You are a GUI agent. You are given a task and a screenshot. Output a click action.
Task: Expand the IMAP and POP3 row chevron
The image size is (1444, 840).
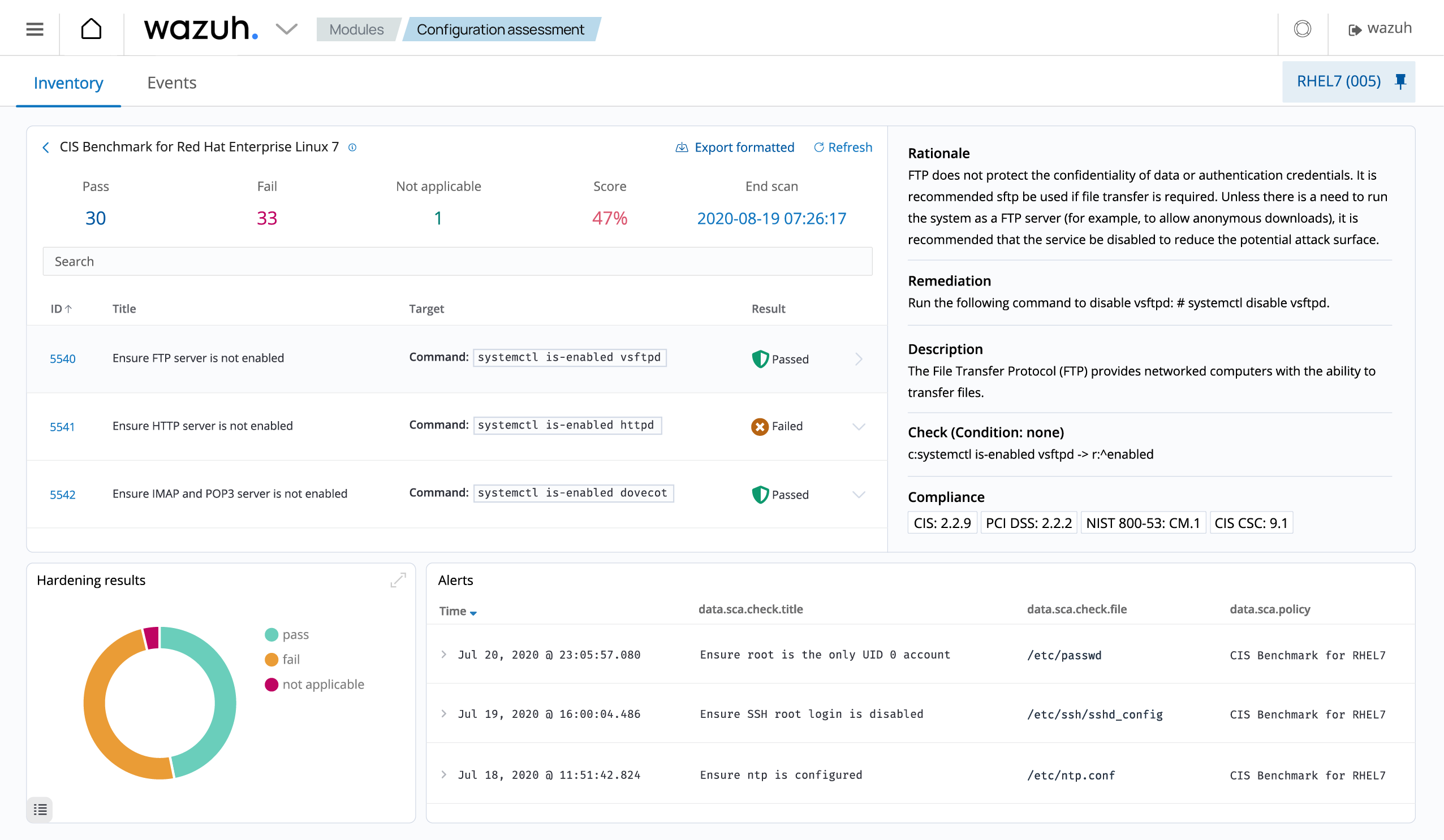(x=859, y=494)
